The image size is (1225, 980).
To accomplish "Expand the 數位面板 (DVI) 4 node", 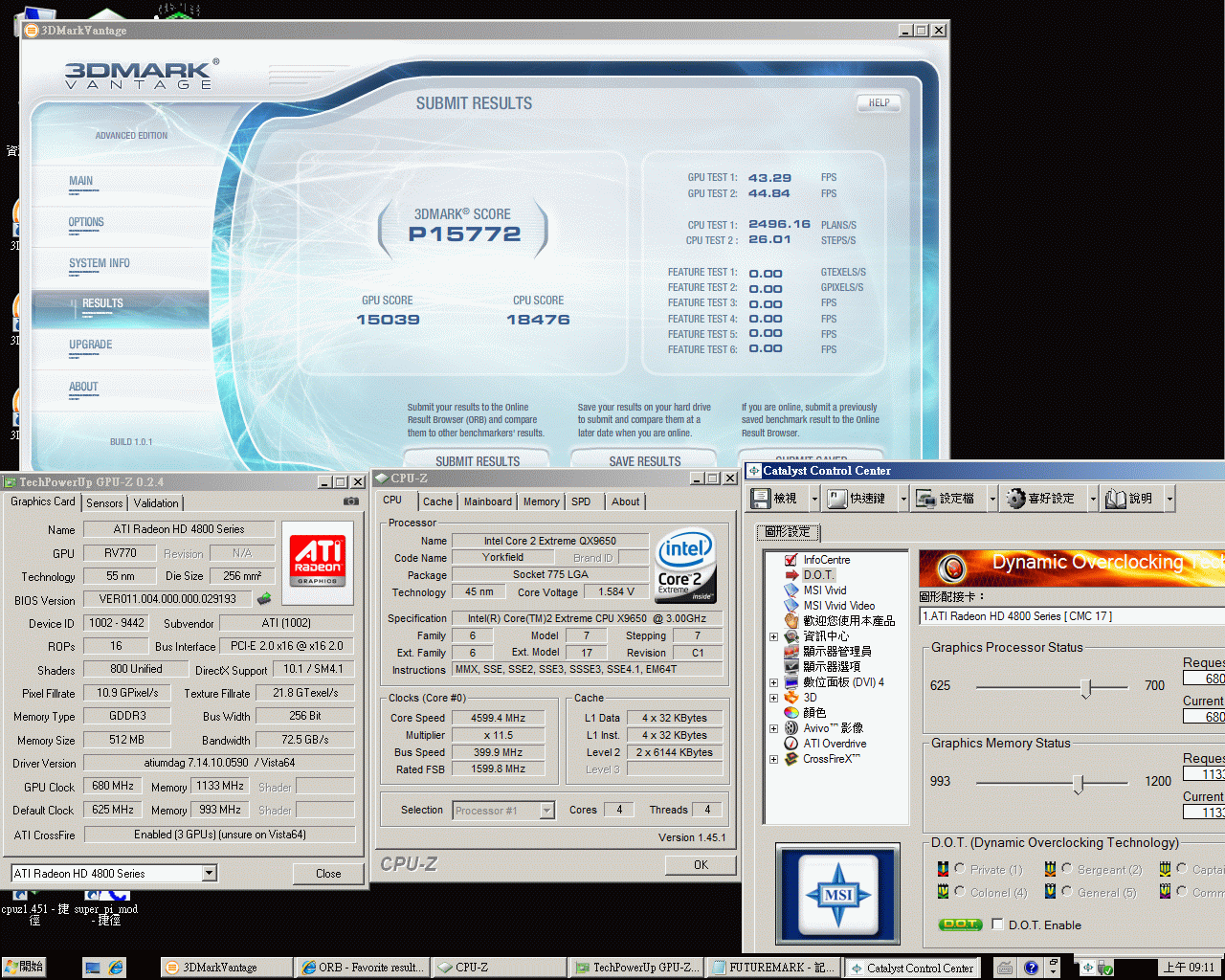I will pos(773,682).
